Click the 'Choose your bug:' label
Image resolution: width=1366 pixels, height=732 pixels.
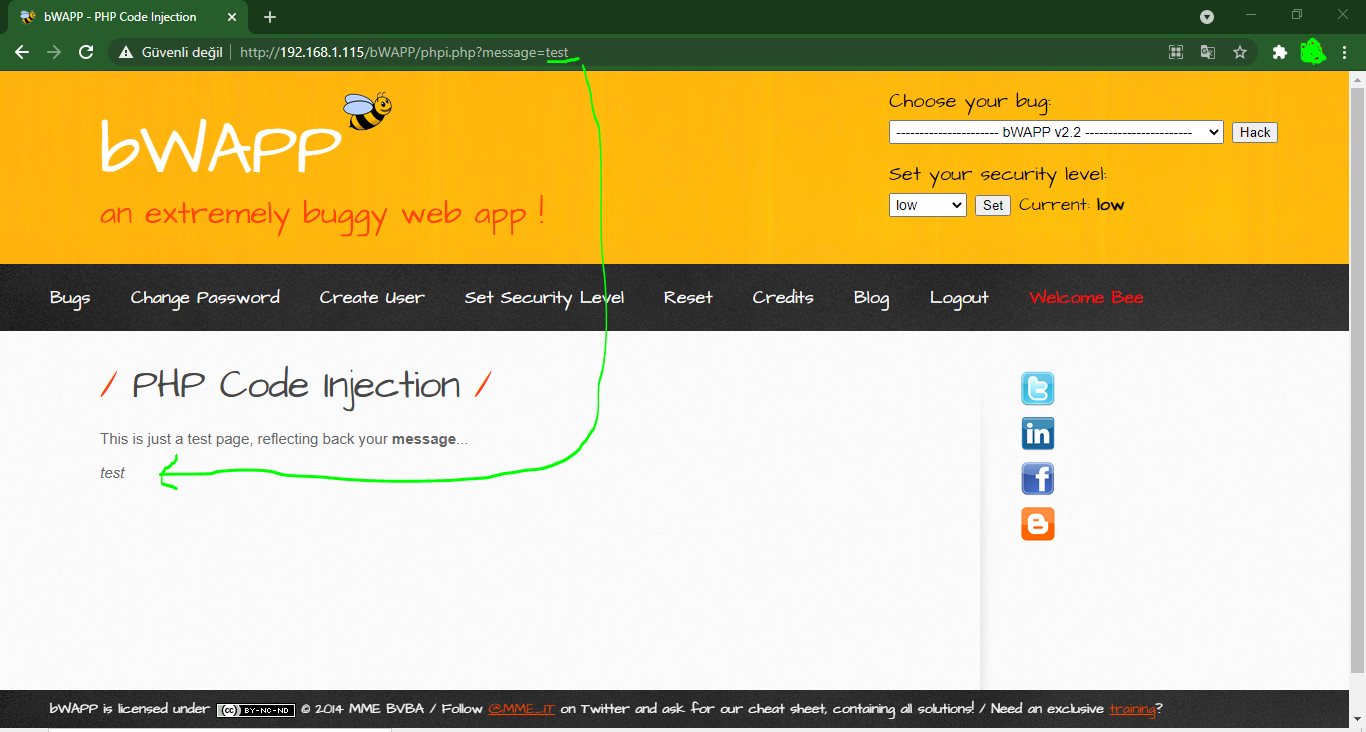[x=970, y=102]
